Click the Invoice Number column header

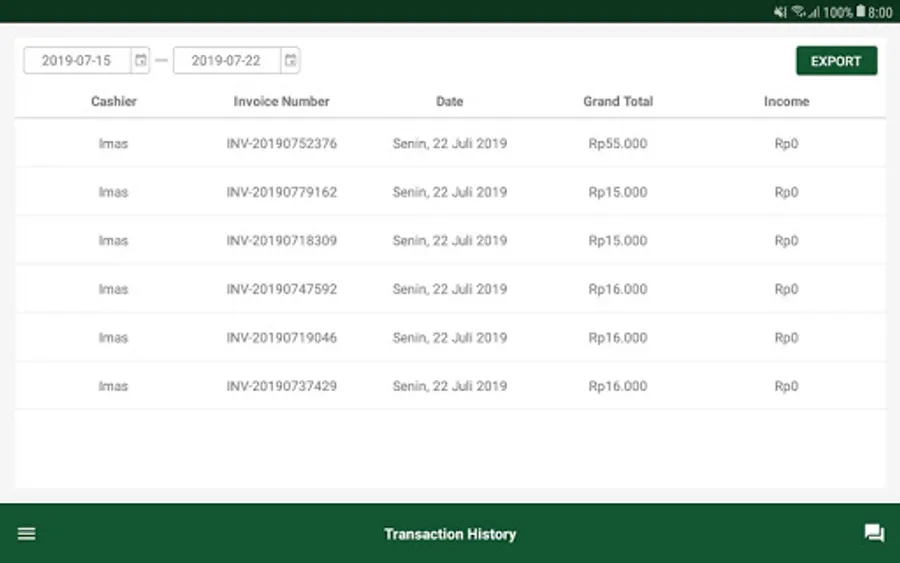point(281,101)
